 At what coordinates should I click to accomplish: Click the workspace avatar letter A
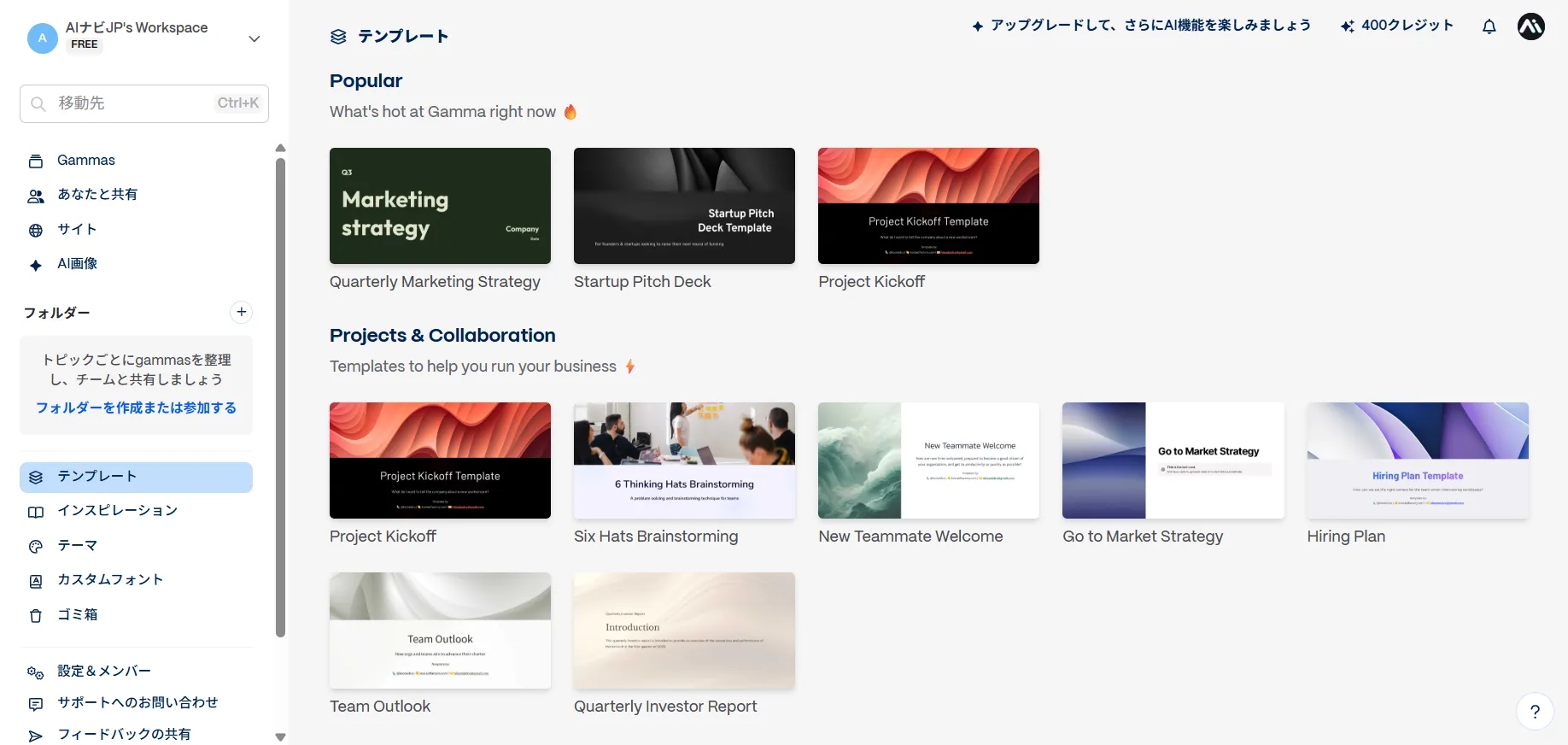pyautogui.click(x=43, y=38)
